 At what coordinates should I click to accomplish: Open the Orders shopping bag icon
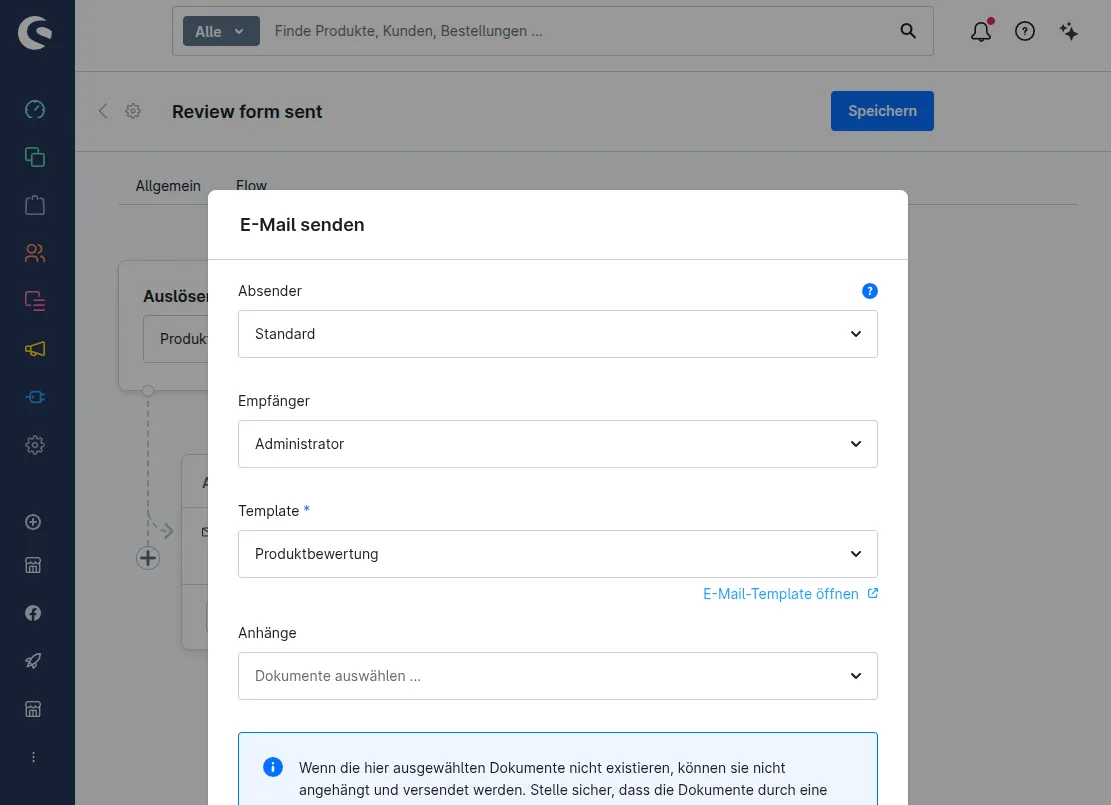pos(35,205)
